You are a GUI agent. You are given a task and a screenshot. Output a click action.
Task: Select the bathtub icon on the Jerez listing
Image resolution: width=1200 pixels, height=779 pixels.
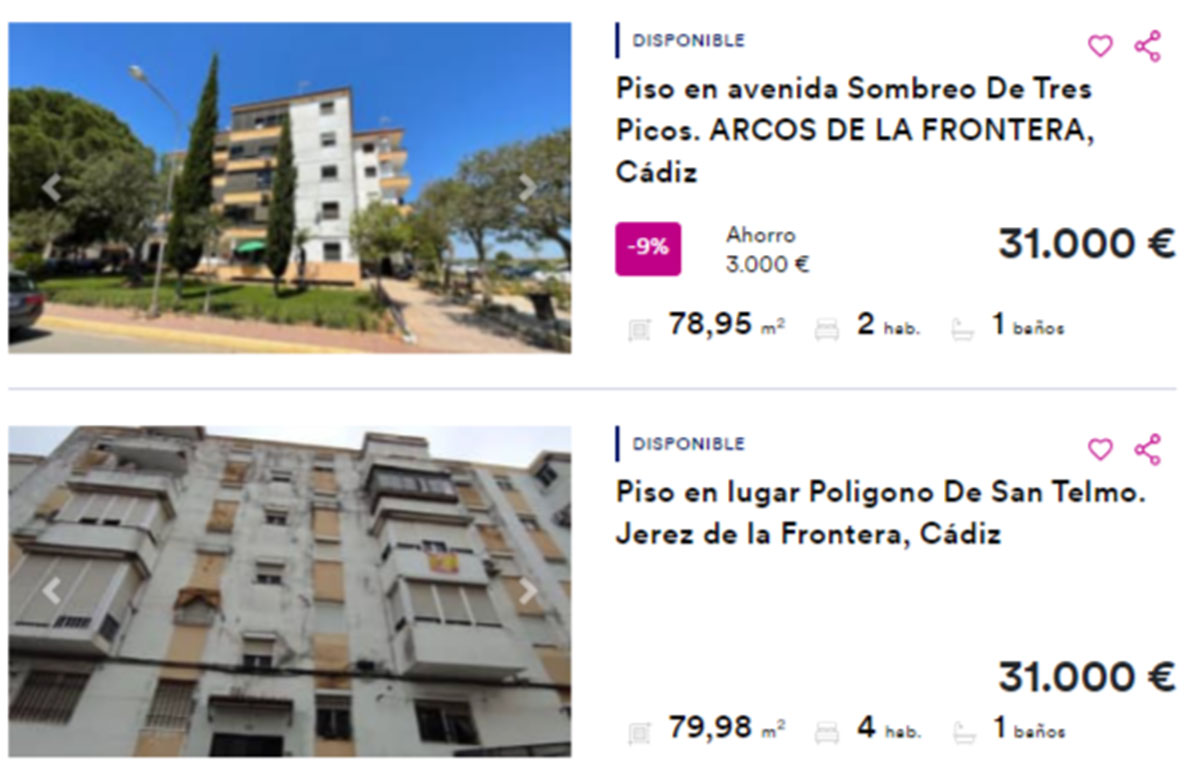(963, 733)
